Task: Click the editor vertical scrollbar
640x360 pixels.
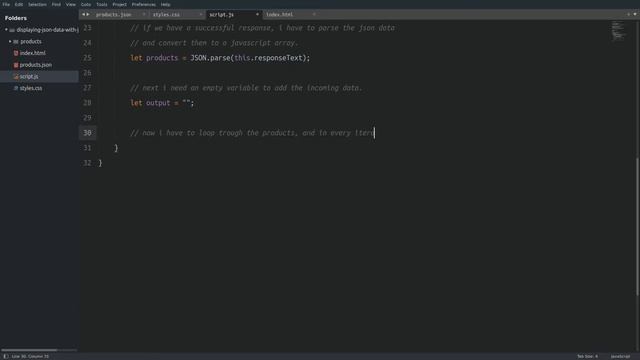Action: (638, 227)
